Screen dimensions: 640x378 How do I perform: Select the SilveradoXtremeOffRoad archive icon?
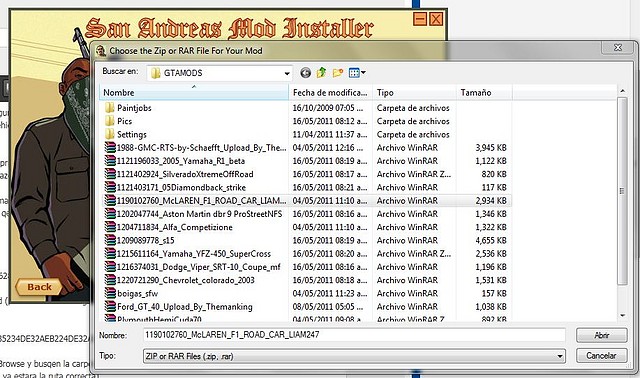pos(110,174)
